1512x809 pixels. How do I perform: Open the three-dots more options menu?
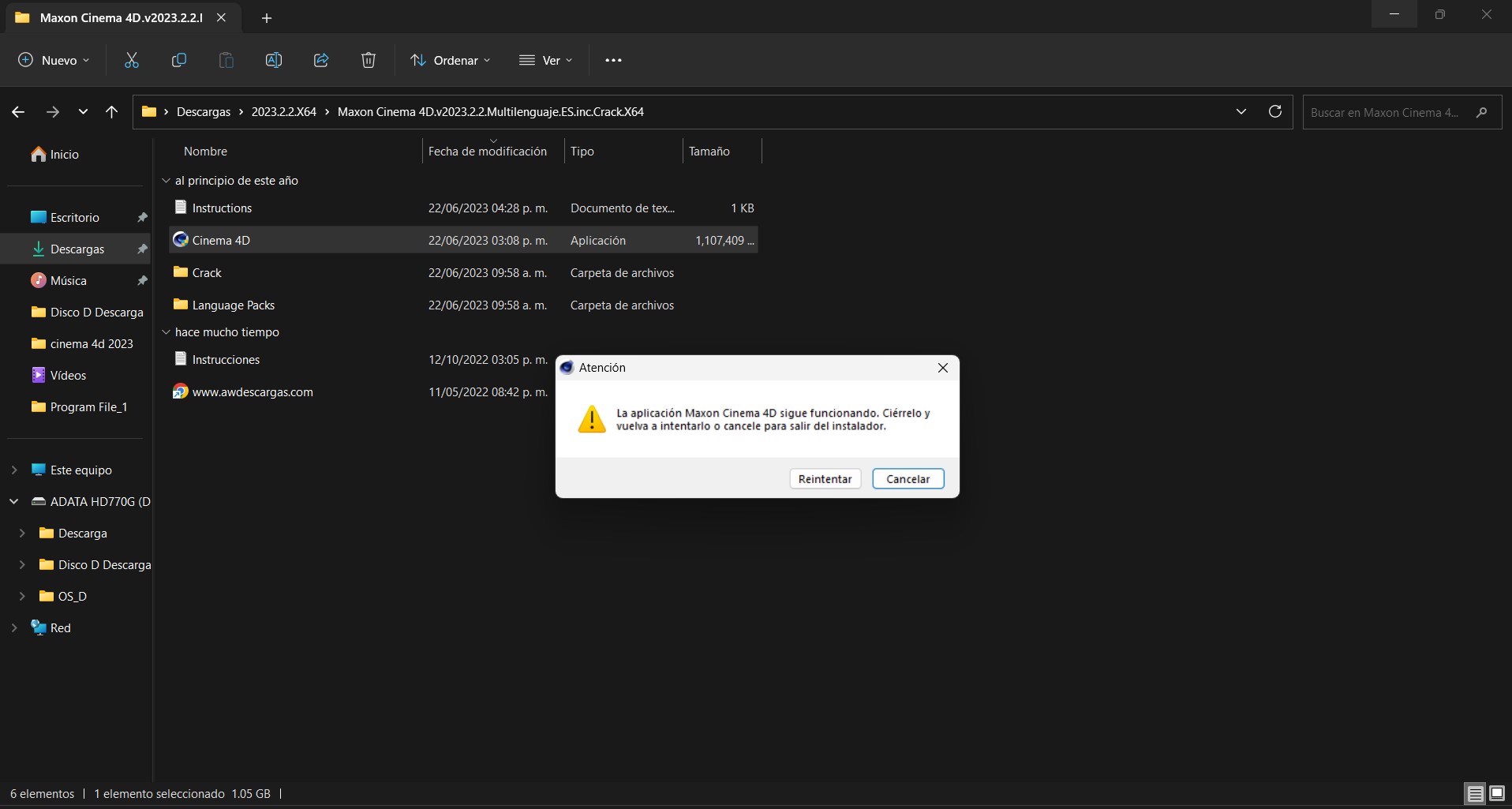(x=613, y=60)
